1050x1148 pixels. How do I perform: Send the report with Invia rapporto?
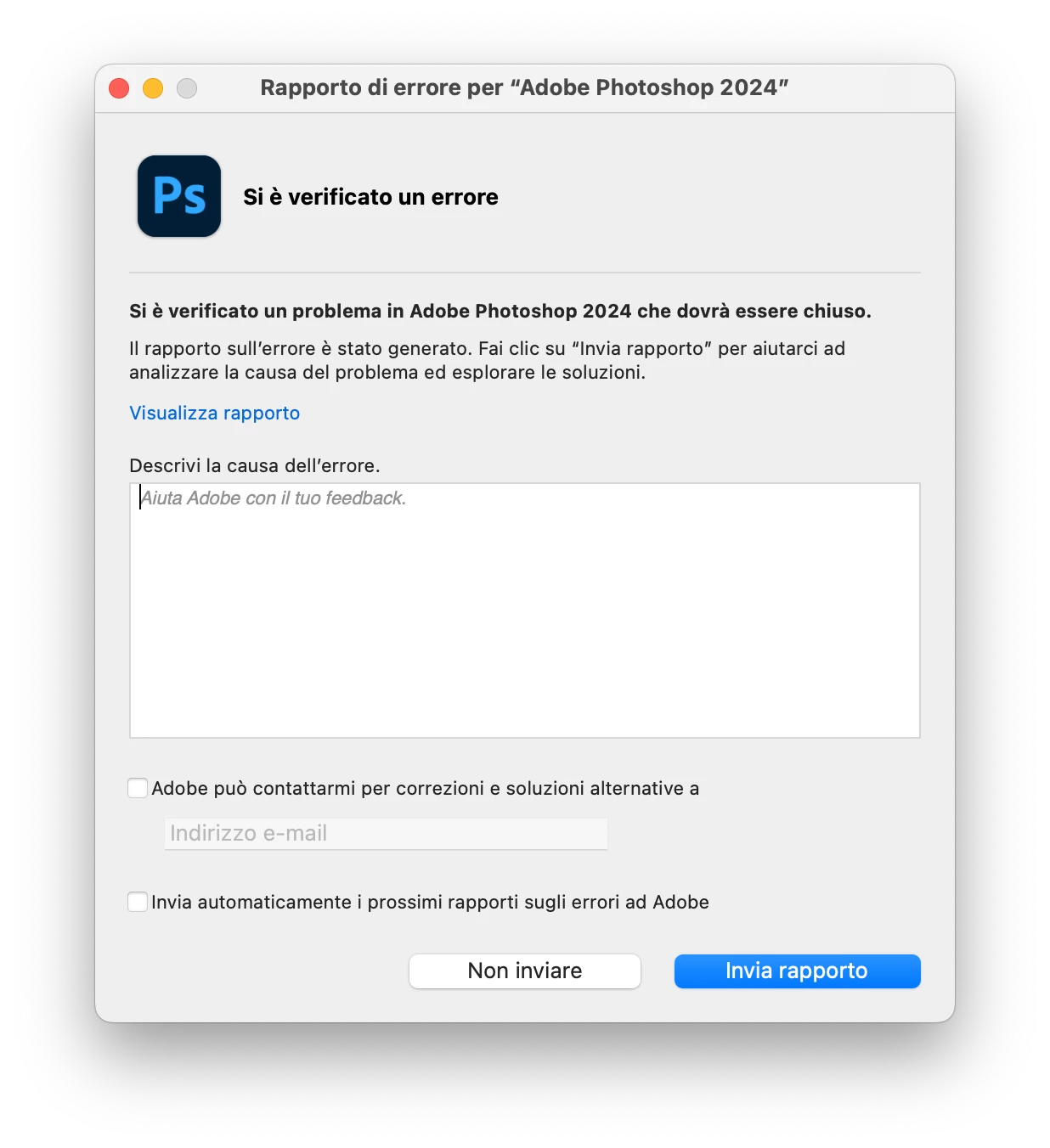click(798, 971)
